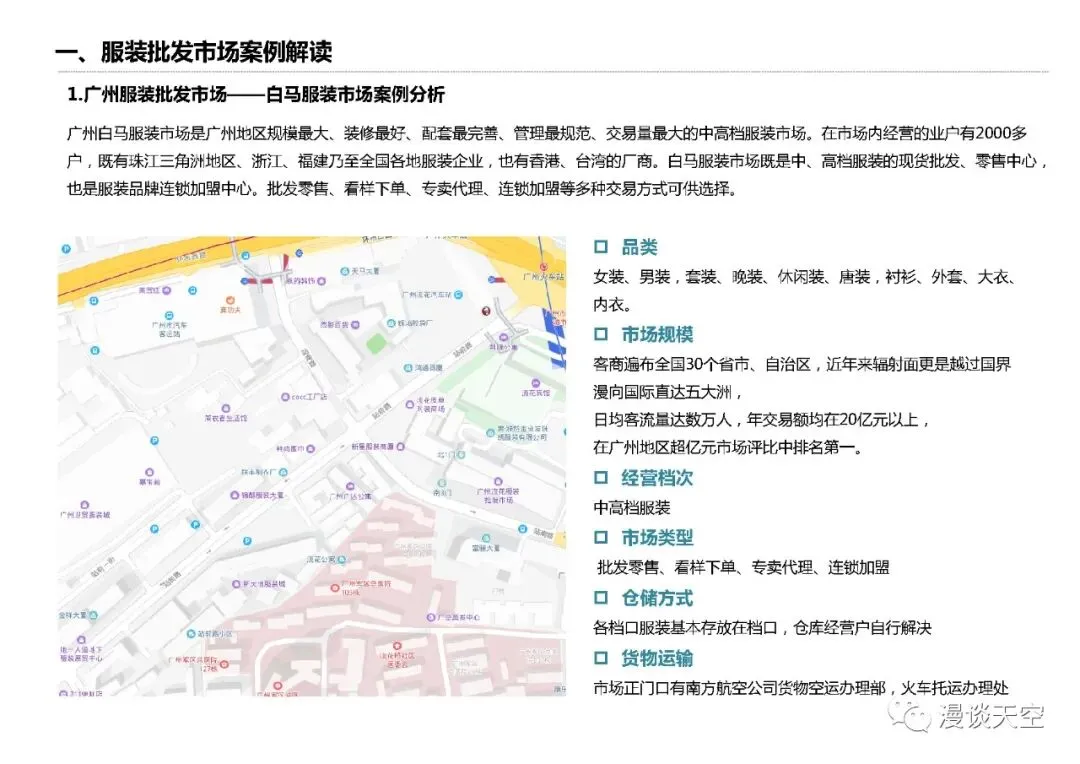Select line 批发零售、看样下单、专卖代理、连锁加盟 under 市场类型
Screen dimensions: 1080x764
743,568
